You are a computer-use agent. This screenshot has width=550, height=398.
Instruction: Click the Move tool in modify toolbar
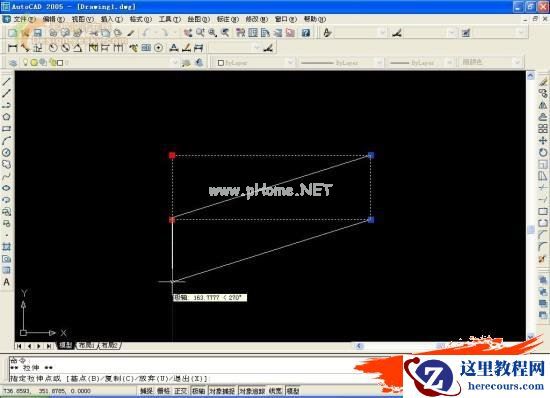coord(543,141)
